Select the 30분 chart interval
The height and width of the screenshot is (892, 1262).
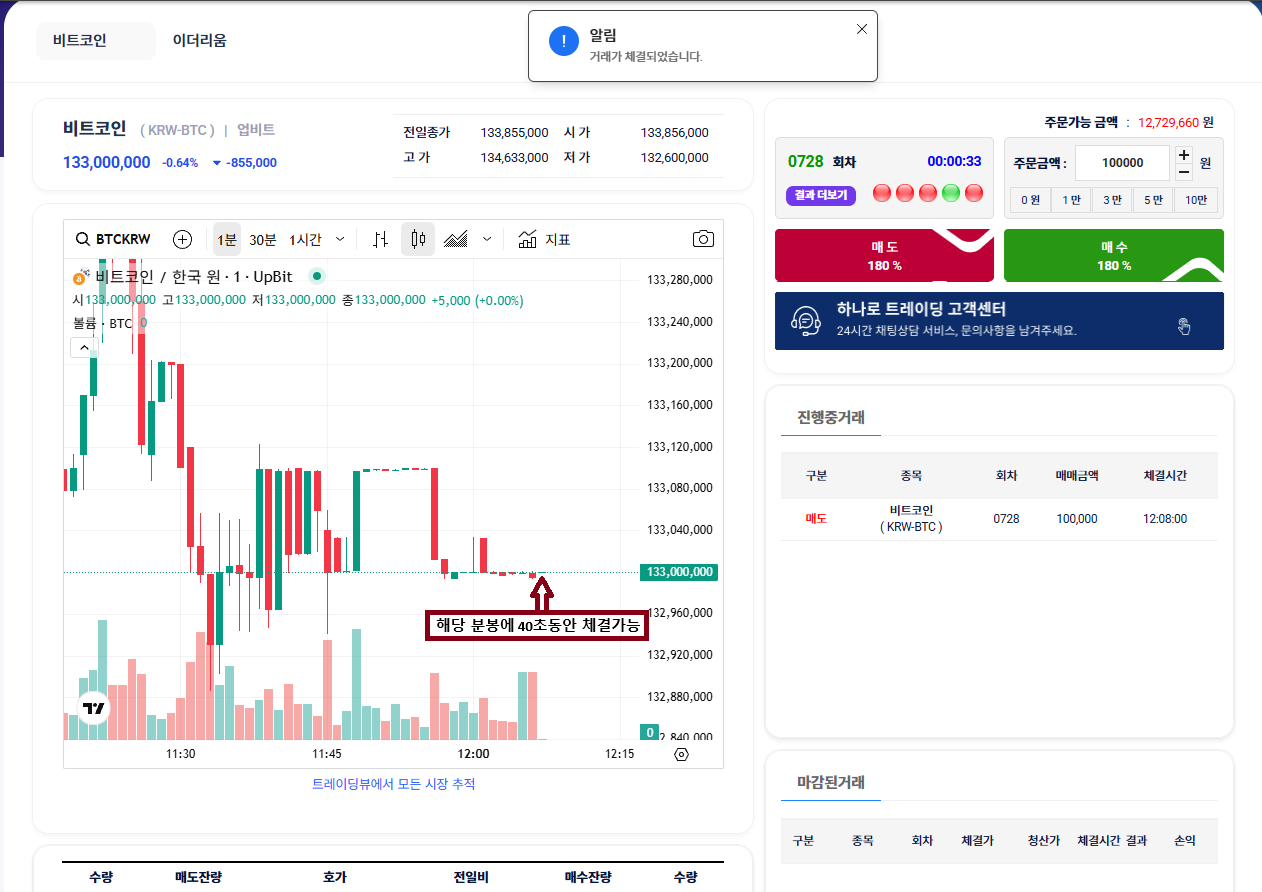tap(262, 239)
